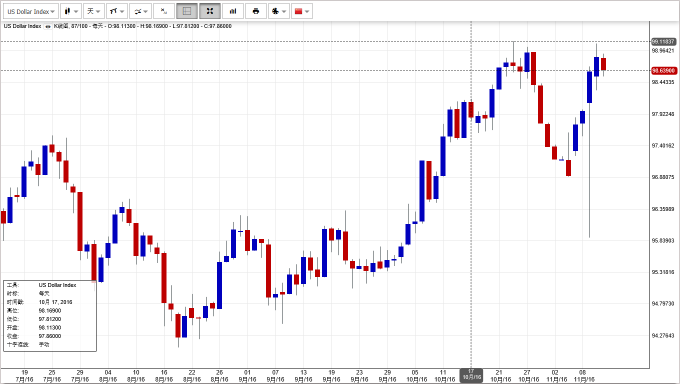This screenshot has height=384, width=680.
Task: Click the highlighted 17 10月/16 date marker
Action: pos(471,375)
